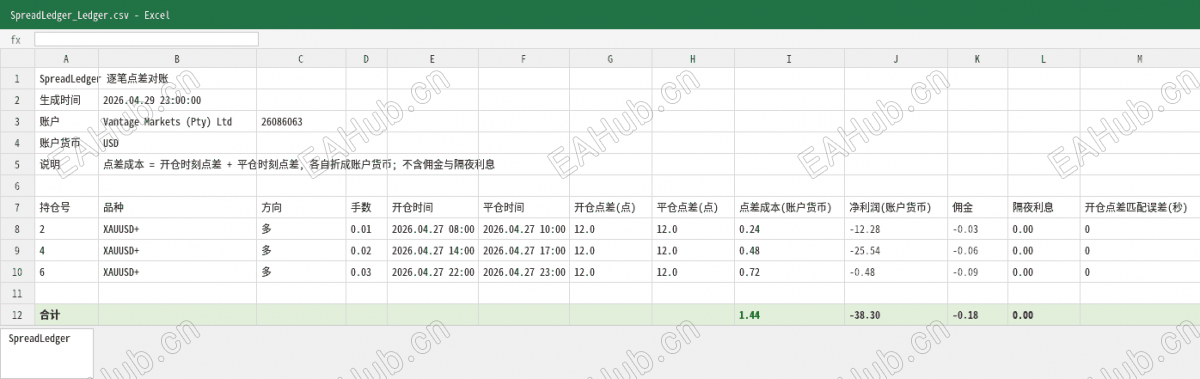This screenshot has height=379, width=1200.
Task: Click spread cost value '0.72'
Action: pyautogui.click(x=789, y=272)
